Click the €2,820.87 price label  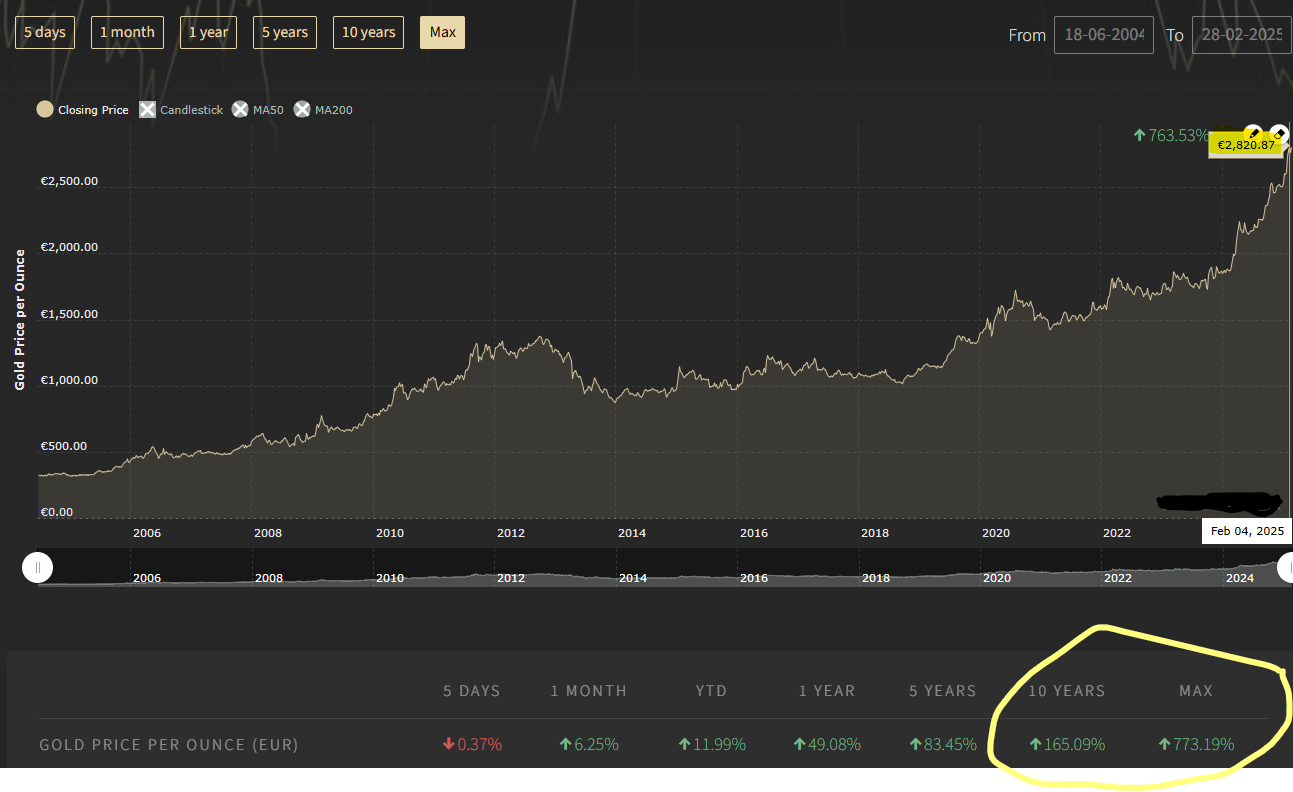coord(1245,146)
